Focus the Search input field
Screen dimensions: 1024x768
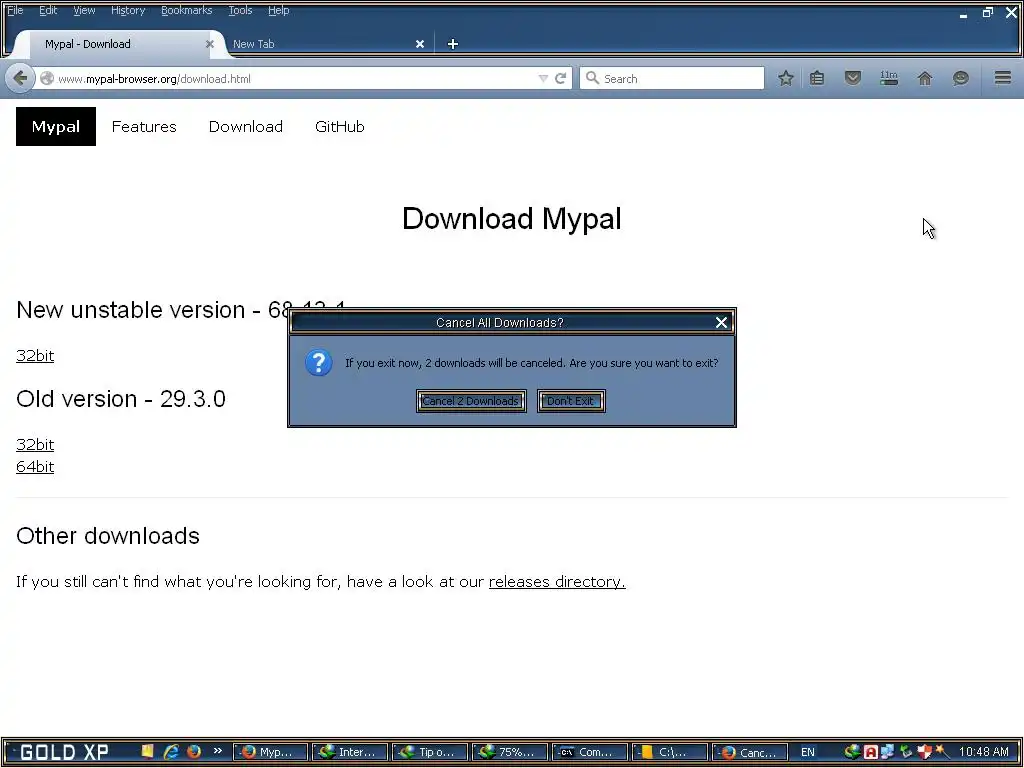pos(672,78)
